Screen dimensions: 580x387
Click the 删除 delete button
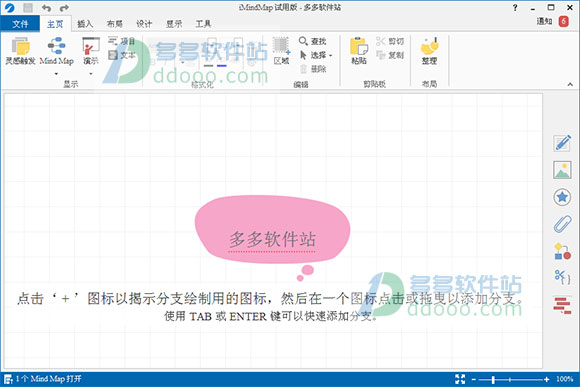tap(313, 69)
